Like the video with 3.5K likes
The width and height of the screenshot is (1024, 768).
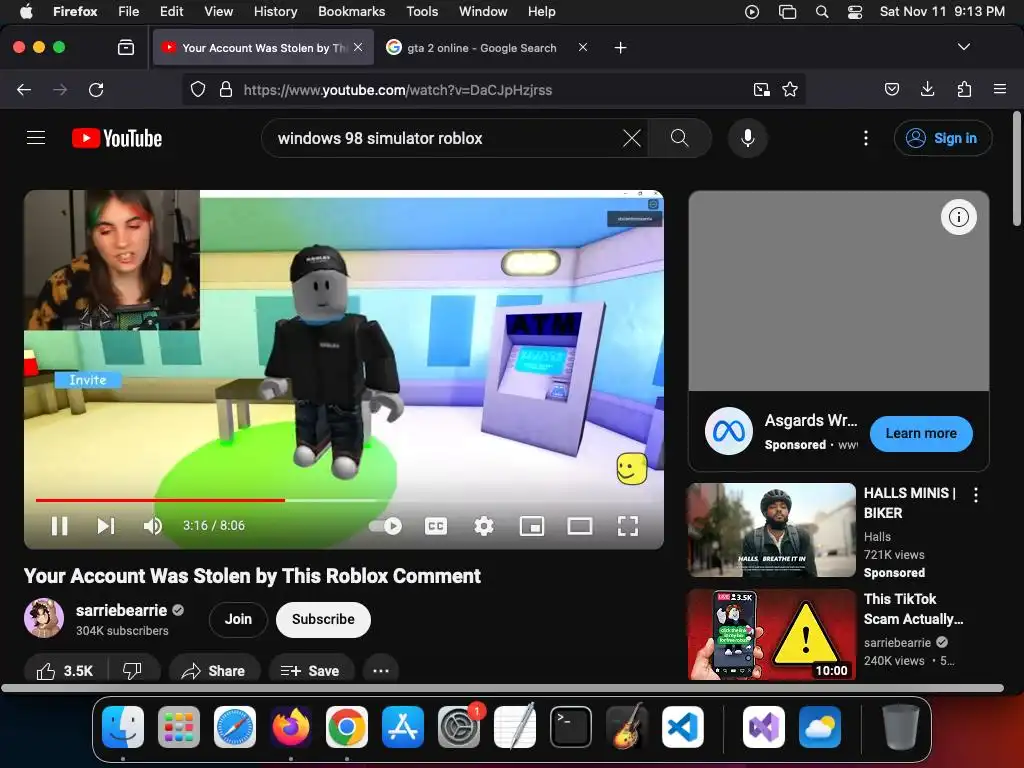click(x=65, y=671)
